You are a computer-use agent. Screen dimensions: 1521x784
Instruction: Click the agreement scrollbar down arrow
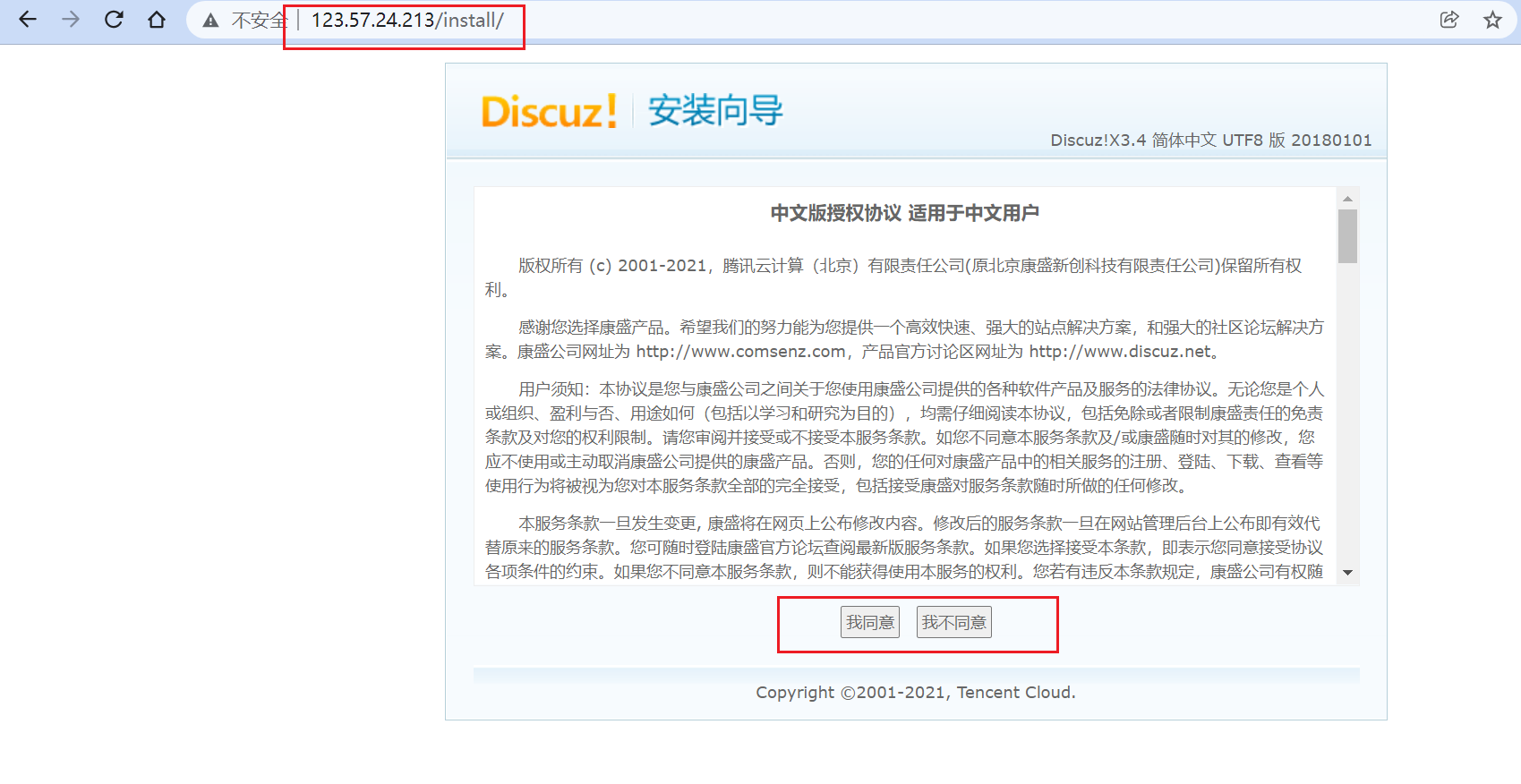(x=1347, y=573)
